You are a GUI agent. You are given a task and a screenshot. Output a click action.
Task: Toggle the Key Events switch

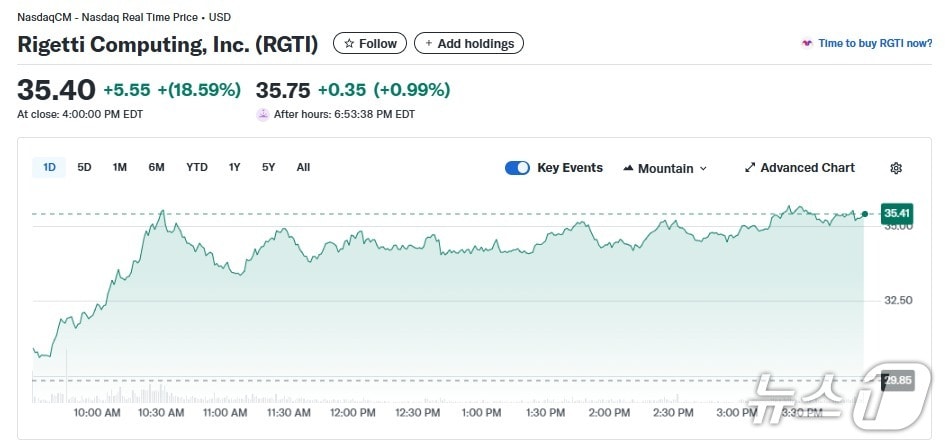pyautogui.click(x=517, y=168)
